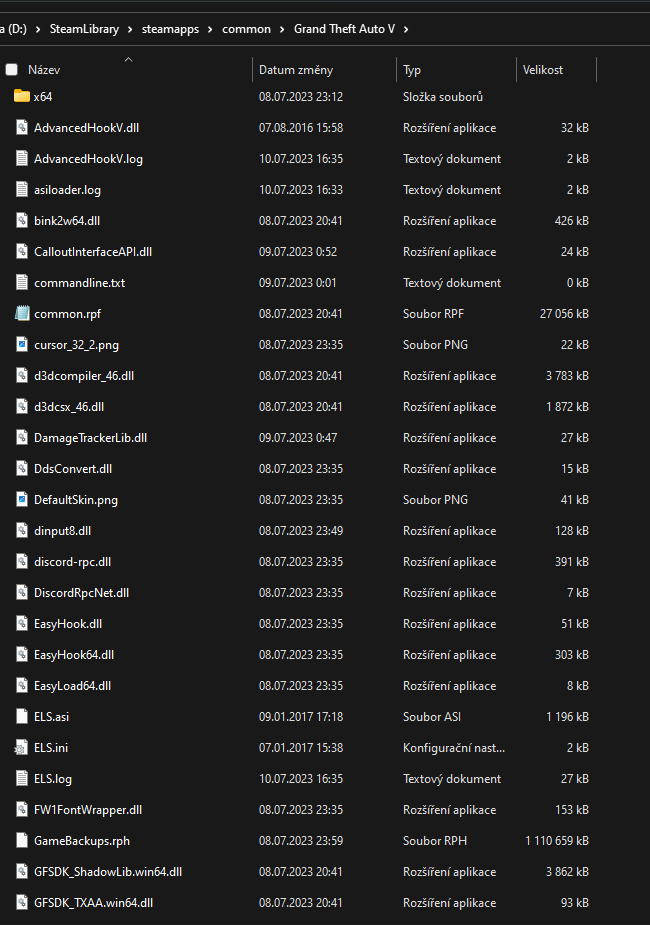Click the Soubor ASI type cell
The image size is (650, 925).
point(432,717)
